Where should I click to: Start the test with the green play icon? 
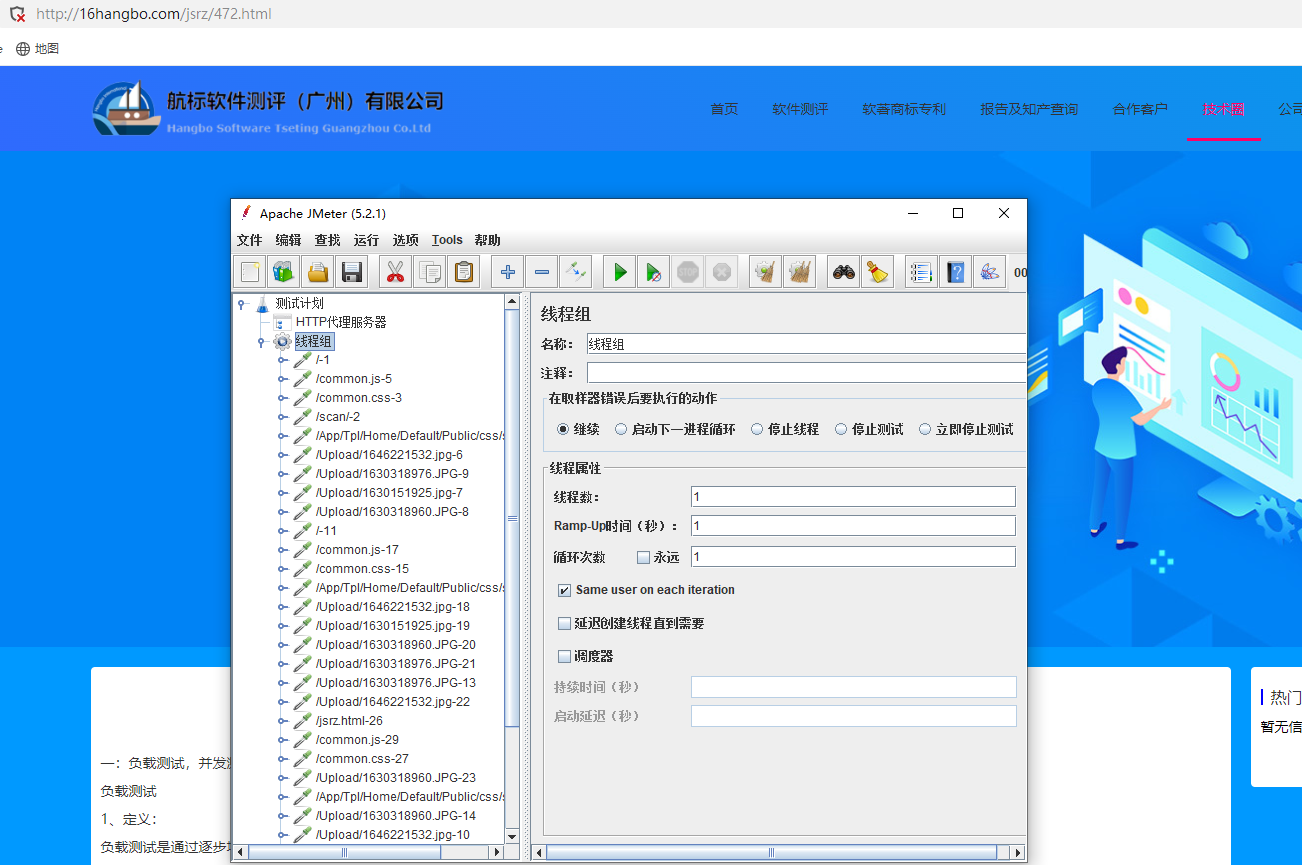coord(620,271)
